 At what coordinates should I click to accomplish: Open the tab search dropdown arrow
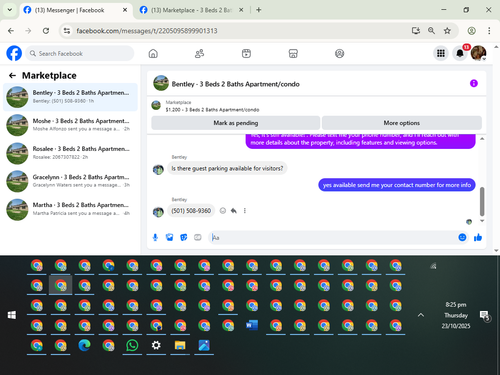(10, 10)
